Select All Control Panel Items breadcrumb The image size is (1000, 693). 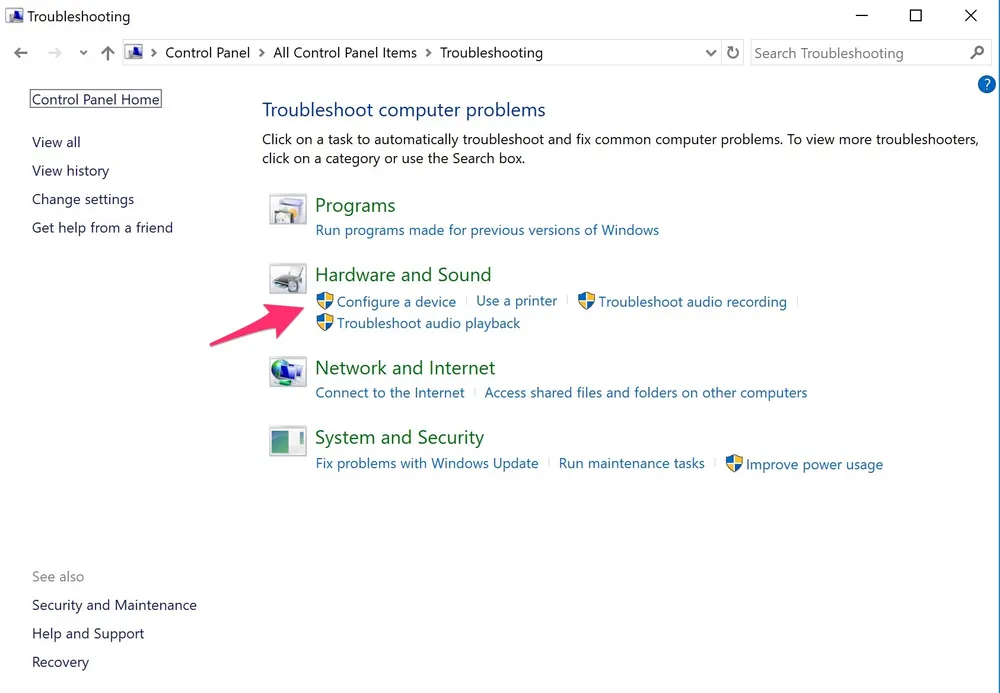point(345,53)
